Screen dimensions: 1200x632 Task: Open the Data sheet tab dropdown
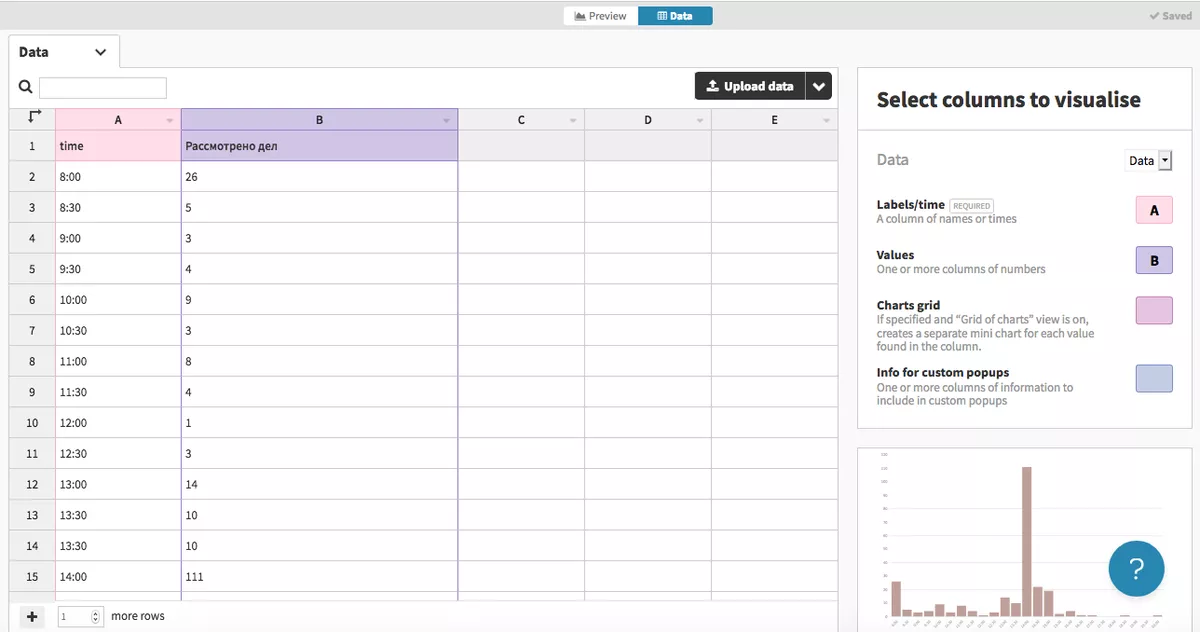[x=100, y=52]
